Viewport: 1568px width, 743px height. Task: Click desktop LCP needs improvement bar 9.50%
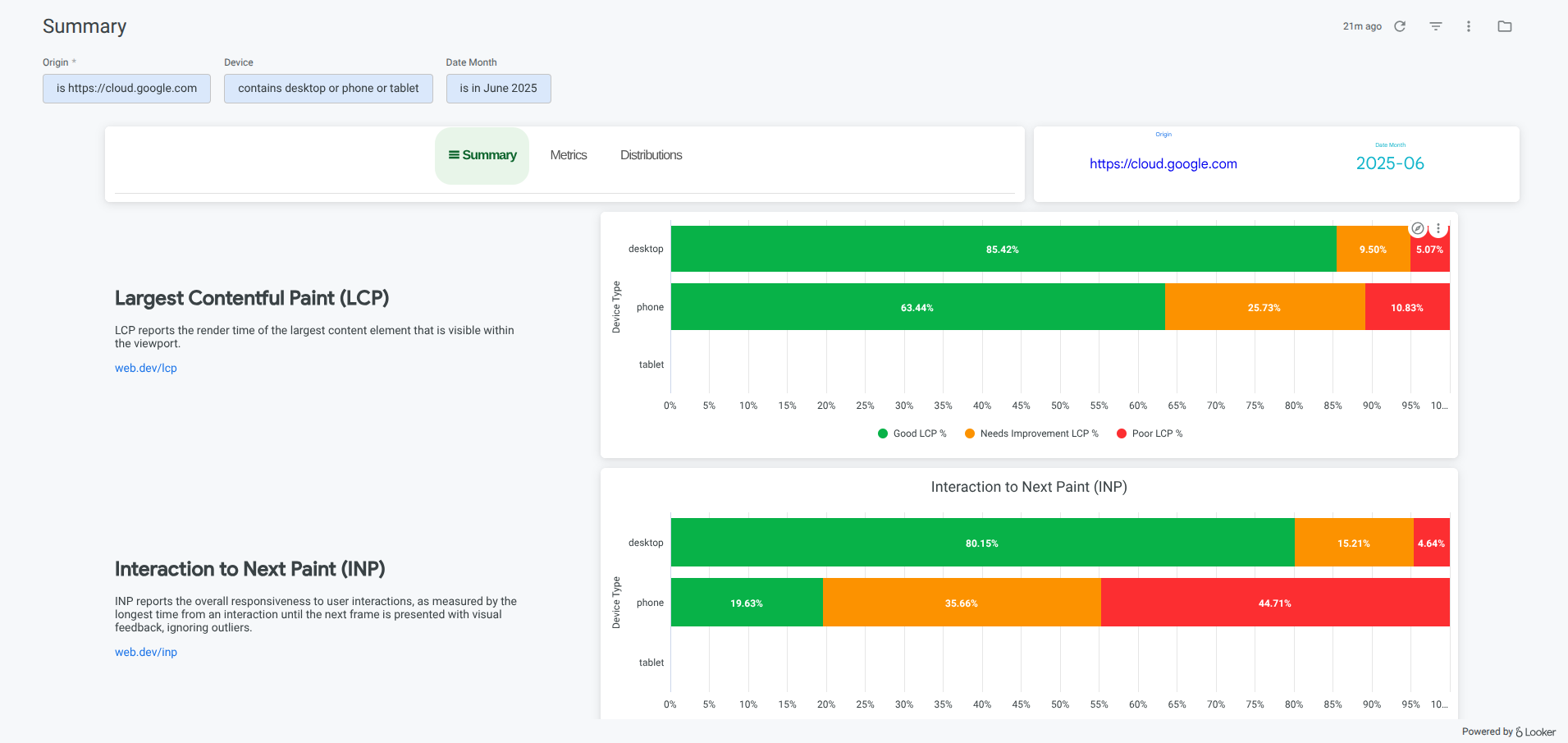[1374, 249]
